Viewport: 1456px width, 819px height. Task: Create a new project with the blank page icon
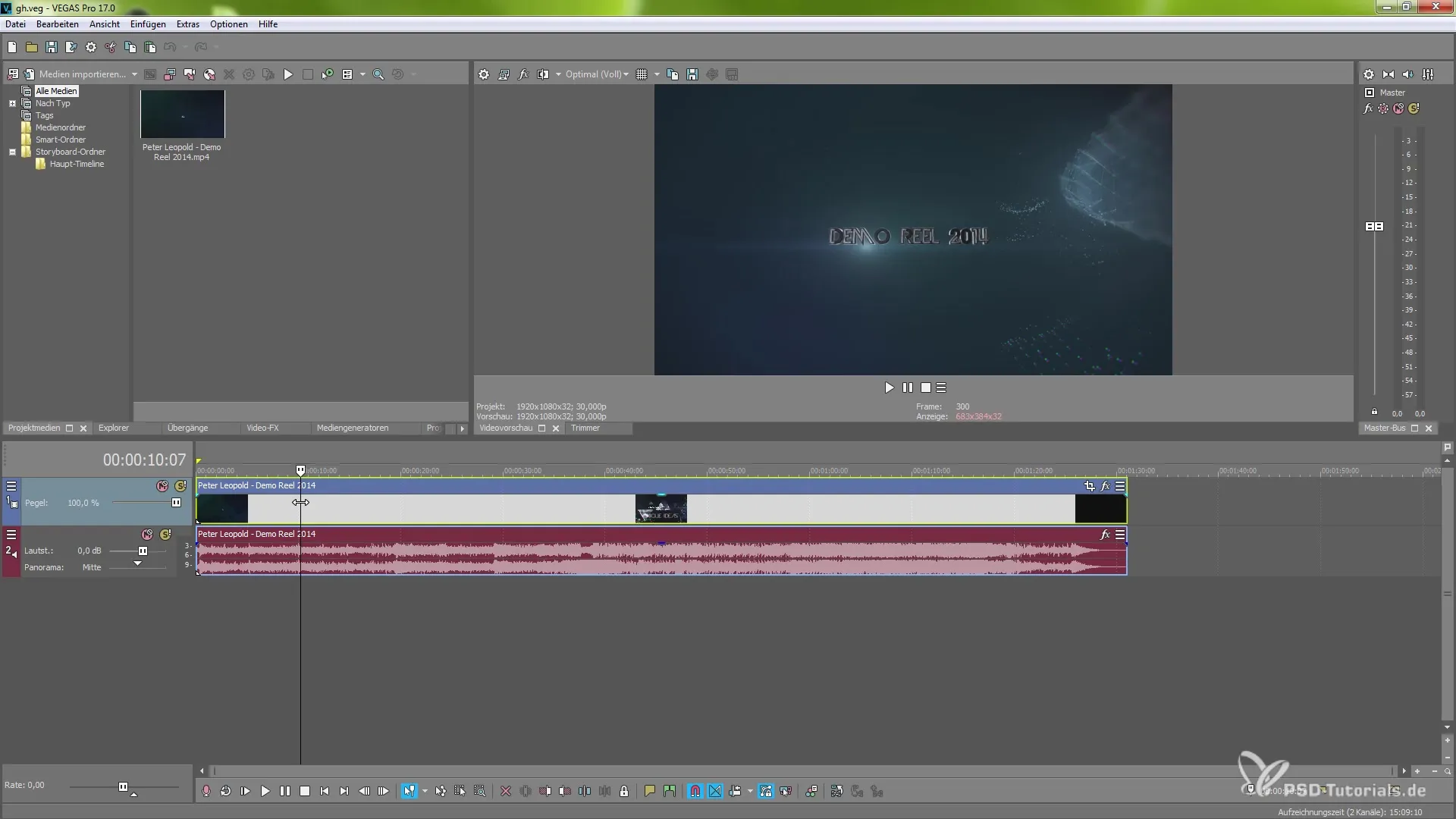coord(12,47)
